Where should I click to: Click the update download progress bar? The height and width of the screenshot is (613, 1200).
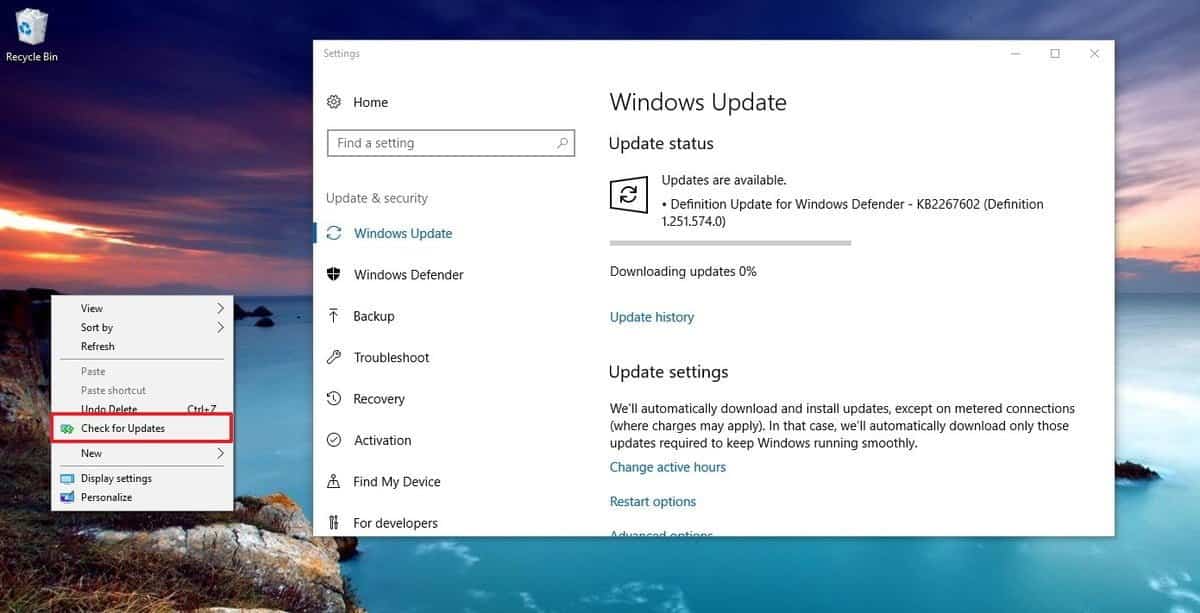730,243
